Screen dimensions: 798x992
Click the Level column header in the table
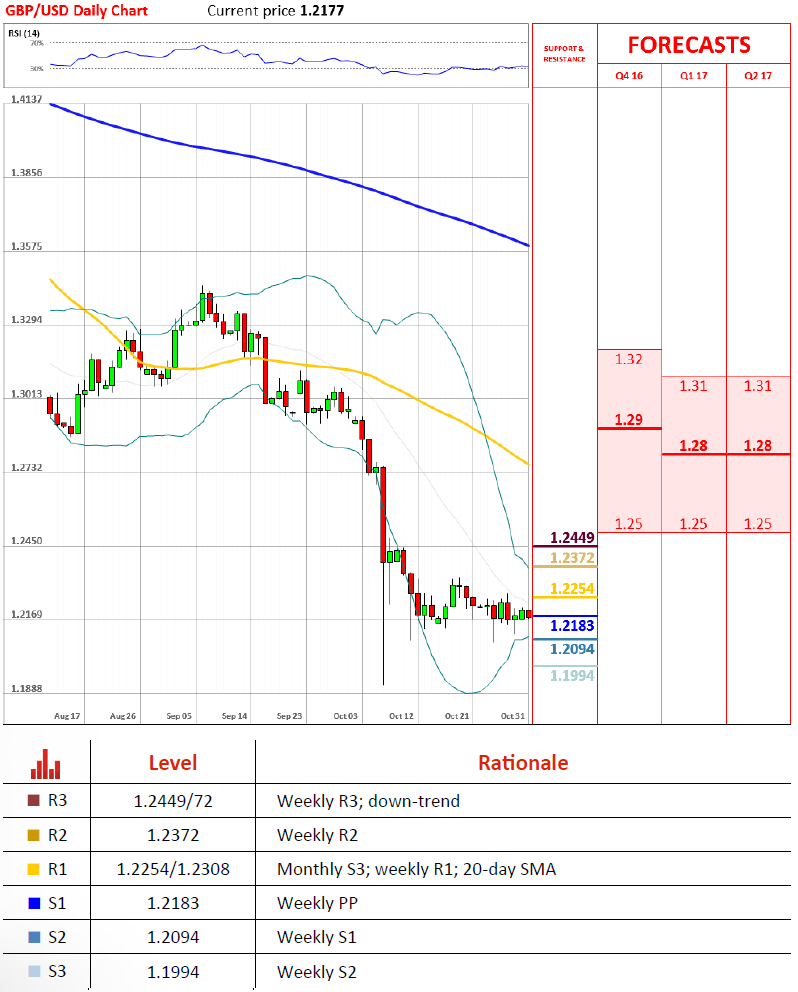pos(173,763)
